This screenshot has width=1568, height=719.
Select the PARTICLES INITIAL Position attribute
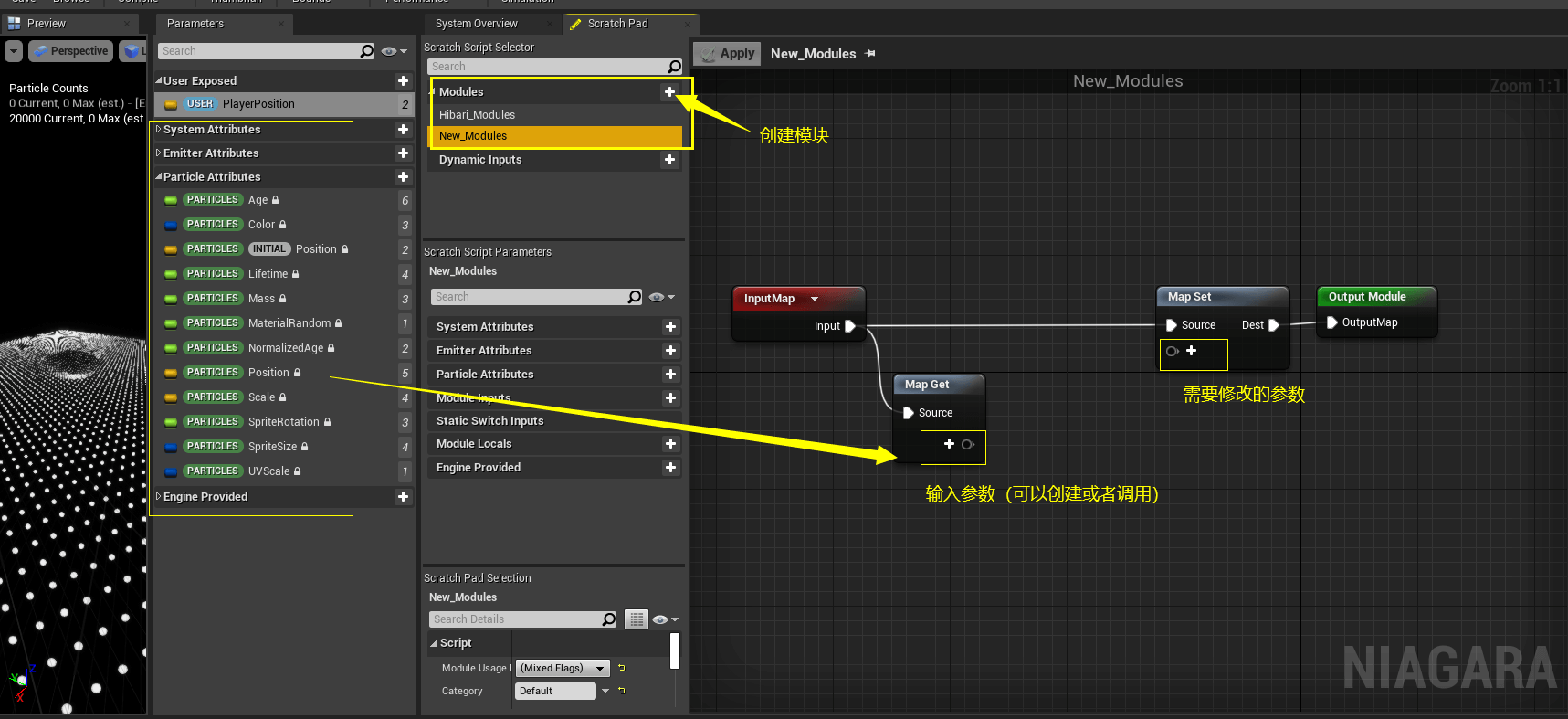coord(284,249)
